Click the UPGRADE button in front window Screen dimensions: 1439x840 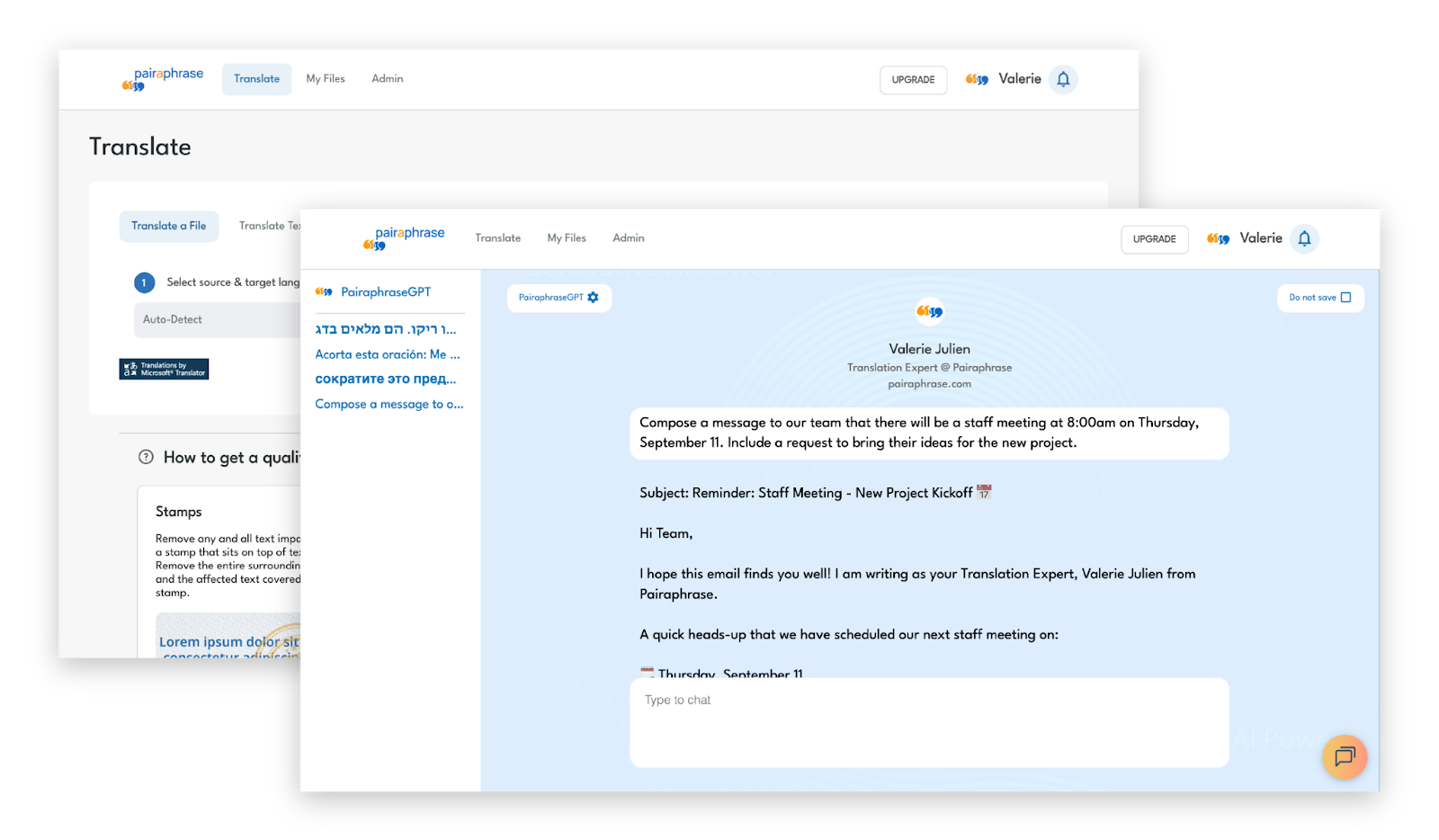coord(1154,239)
